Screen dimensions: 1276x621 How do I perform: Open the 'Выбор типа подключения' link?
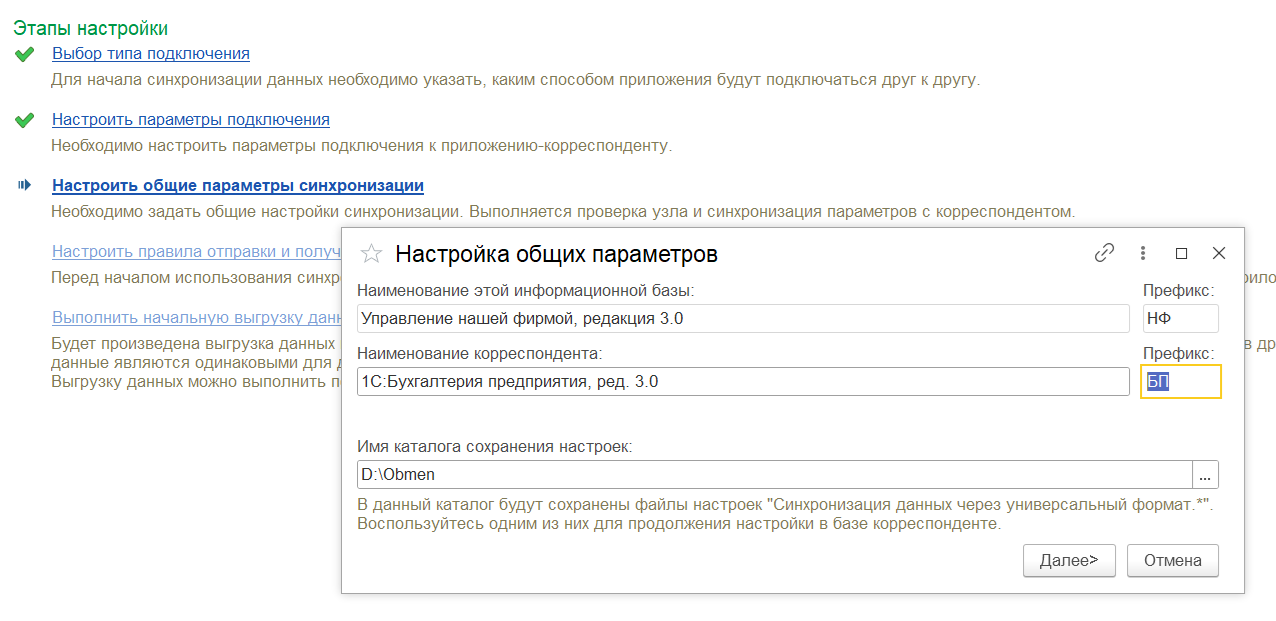(x=150, y=53)
